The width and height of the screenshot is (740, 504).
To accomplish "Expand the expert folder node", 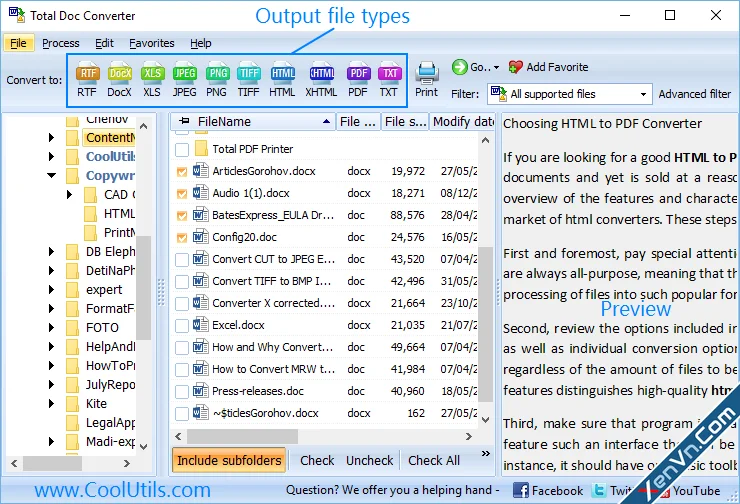I will pyautogui.click(x=51, y=289).
